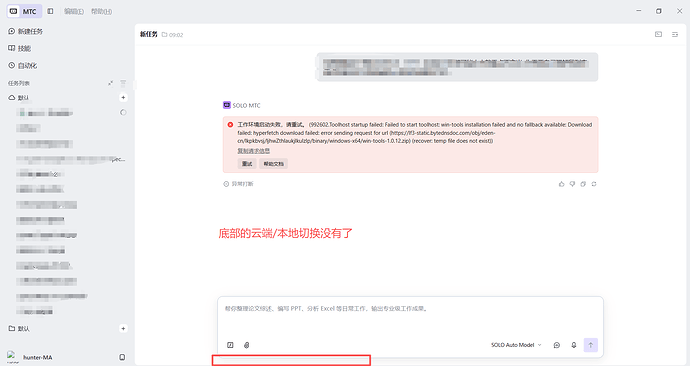Add a task to the folder 默认 group
Viewport: 690px width, 366px height.
pos(123,329)
